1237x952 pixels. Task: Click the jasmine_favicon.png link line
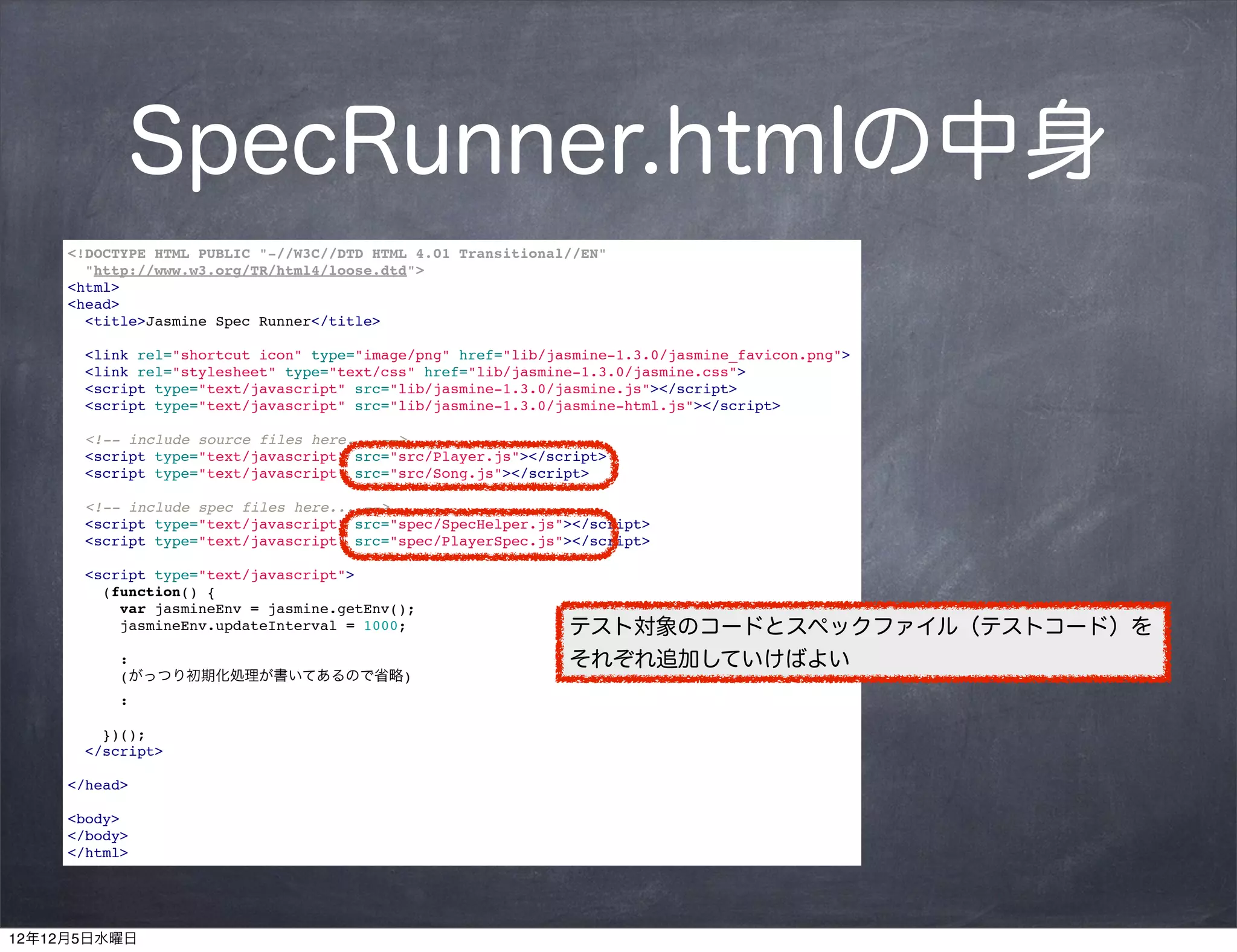pyautogui.click(x=467, y=355)
